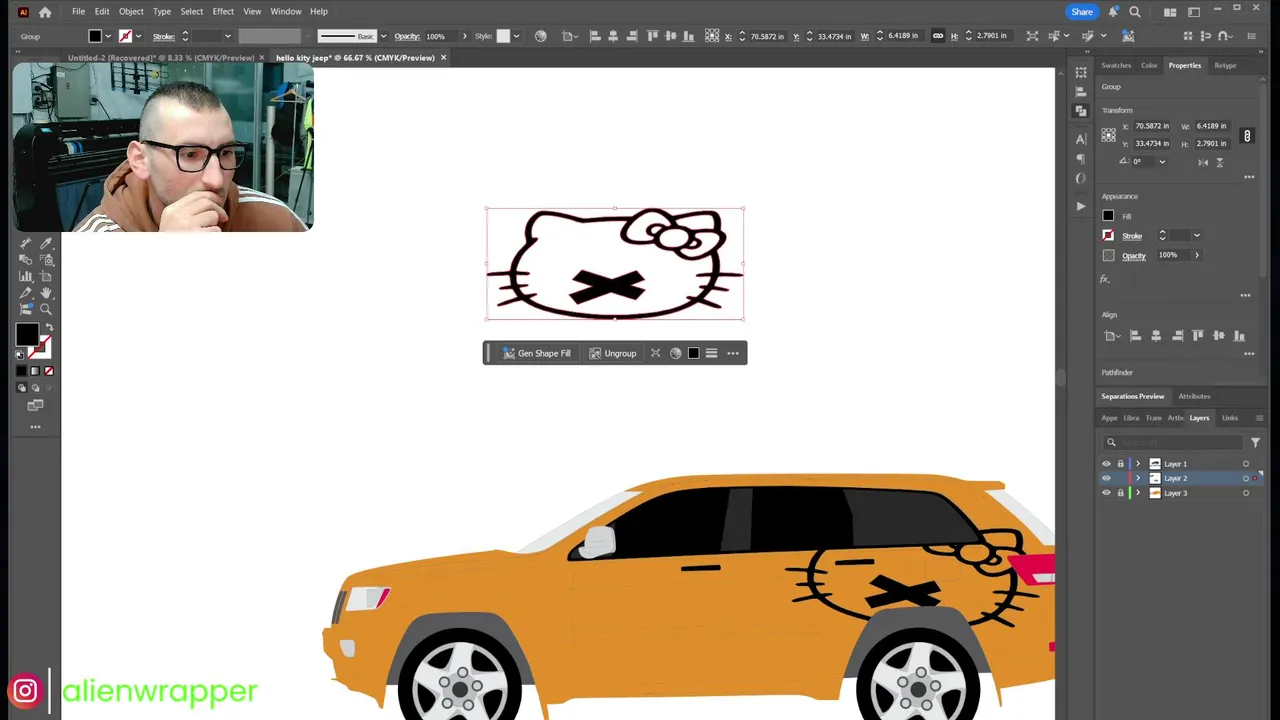The width and height of the screenshot is (1280, 720).
Task: Open rotation angle dropdown
Action: (1162, 162)
